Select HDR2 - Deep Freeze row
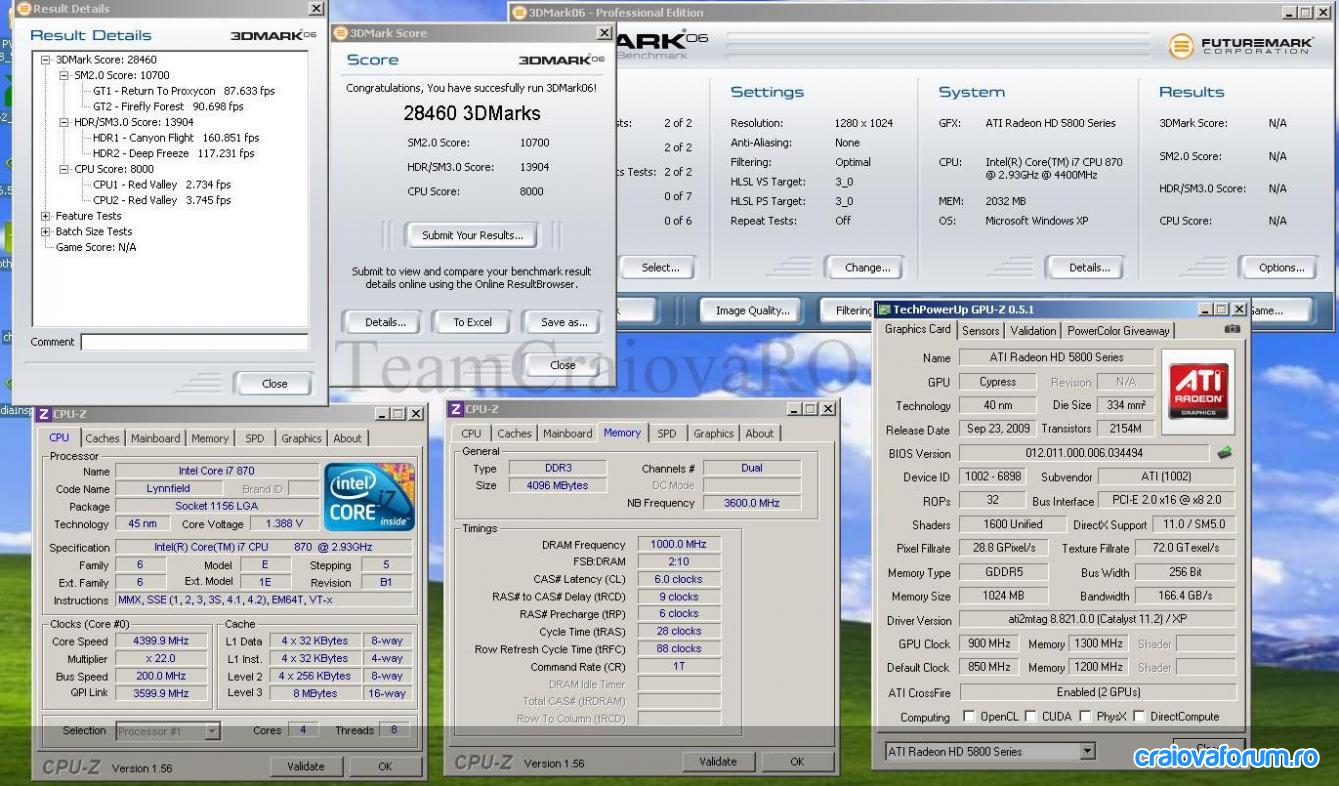Screen dimensions: 1339x786 point(173,153)
